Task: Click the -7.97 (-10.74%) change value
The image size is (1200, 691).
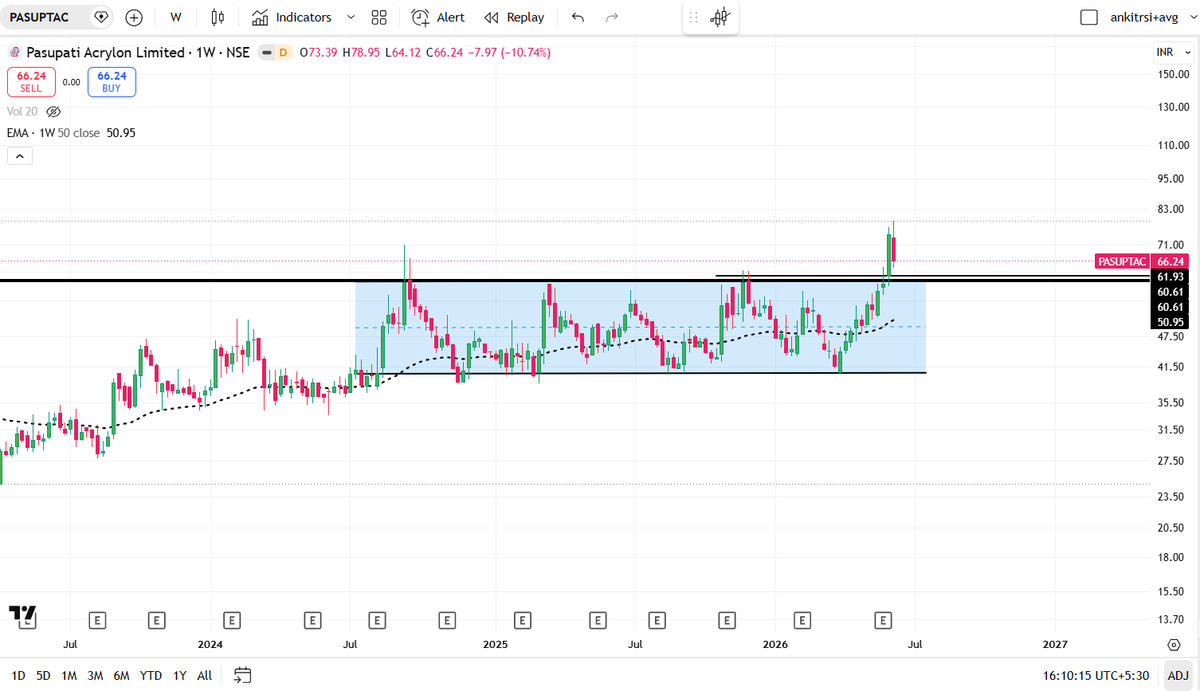Action: click(509, 52)
